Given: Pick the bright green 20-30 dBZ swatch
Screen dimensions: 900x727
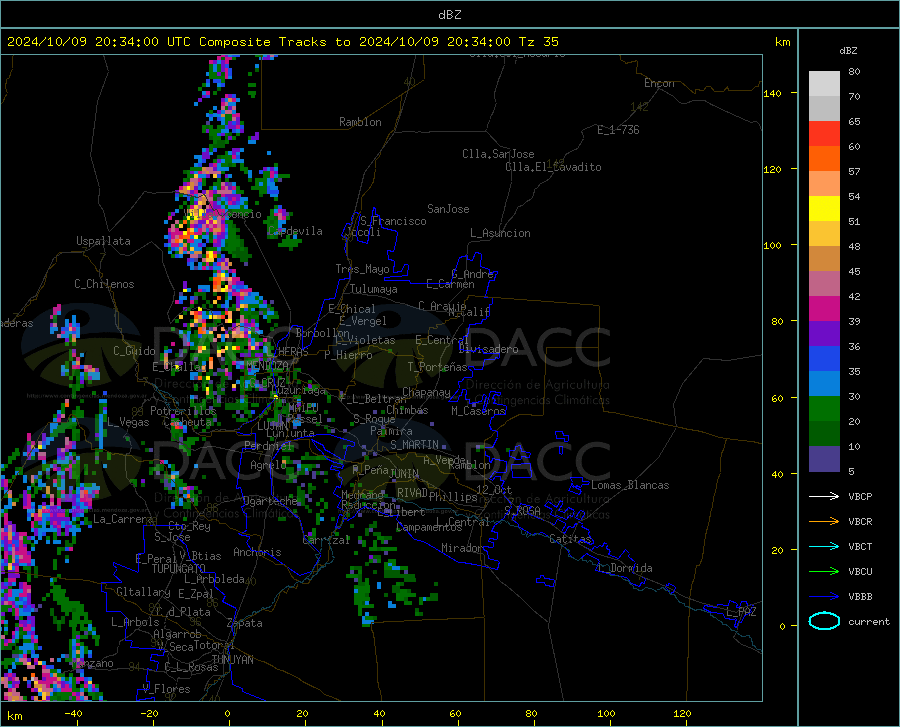Looking at the screenshot, I should pos(824,409).
